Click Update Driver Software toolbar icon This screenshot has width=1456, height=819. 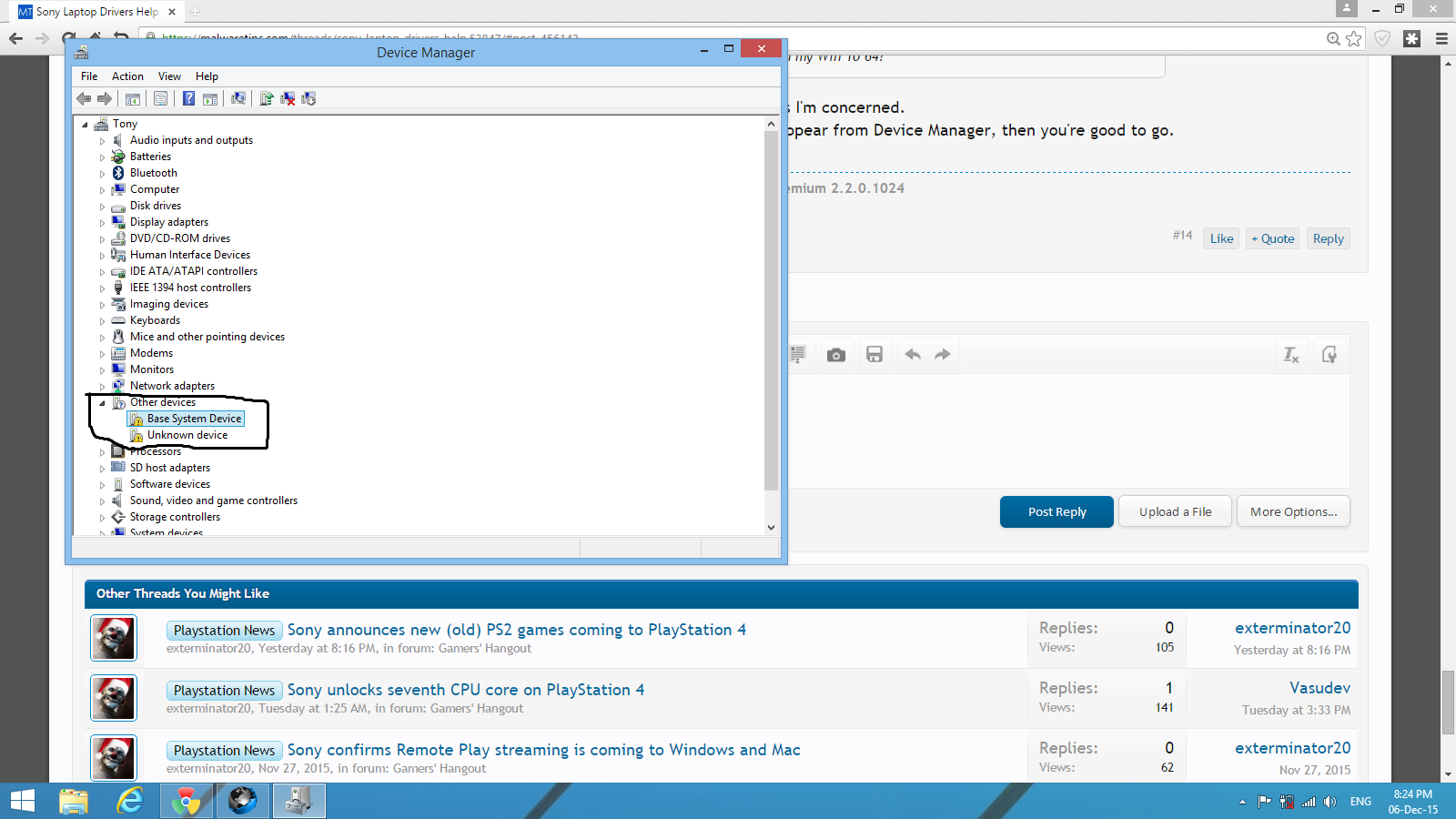tap(267, 98)
